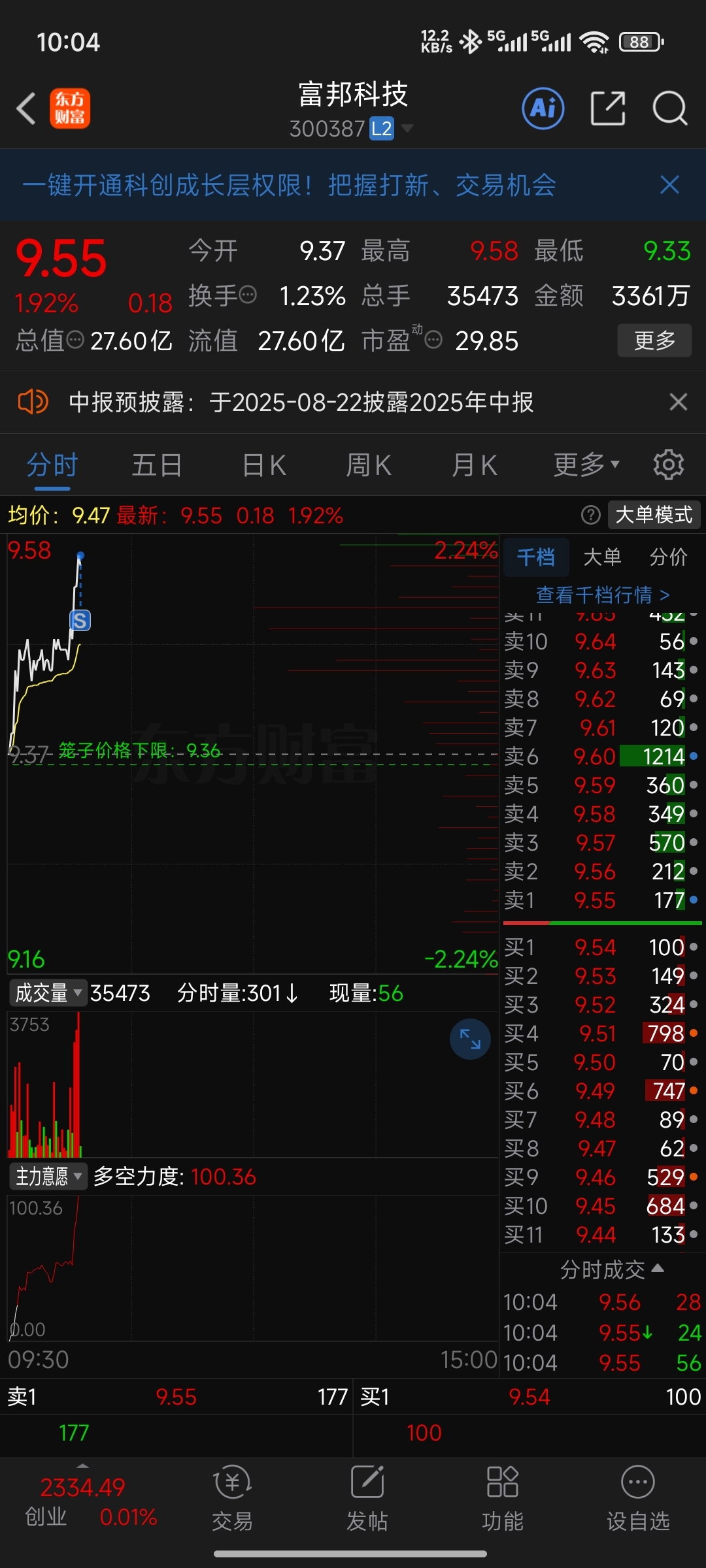Collapse the 分时成交 section
Viewport: 706px width, 1568px height.
pyautogui.click(x=612, y=1269)
